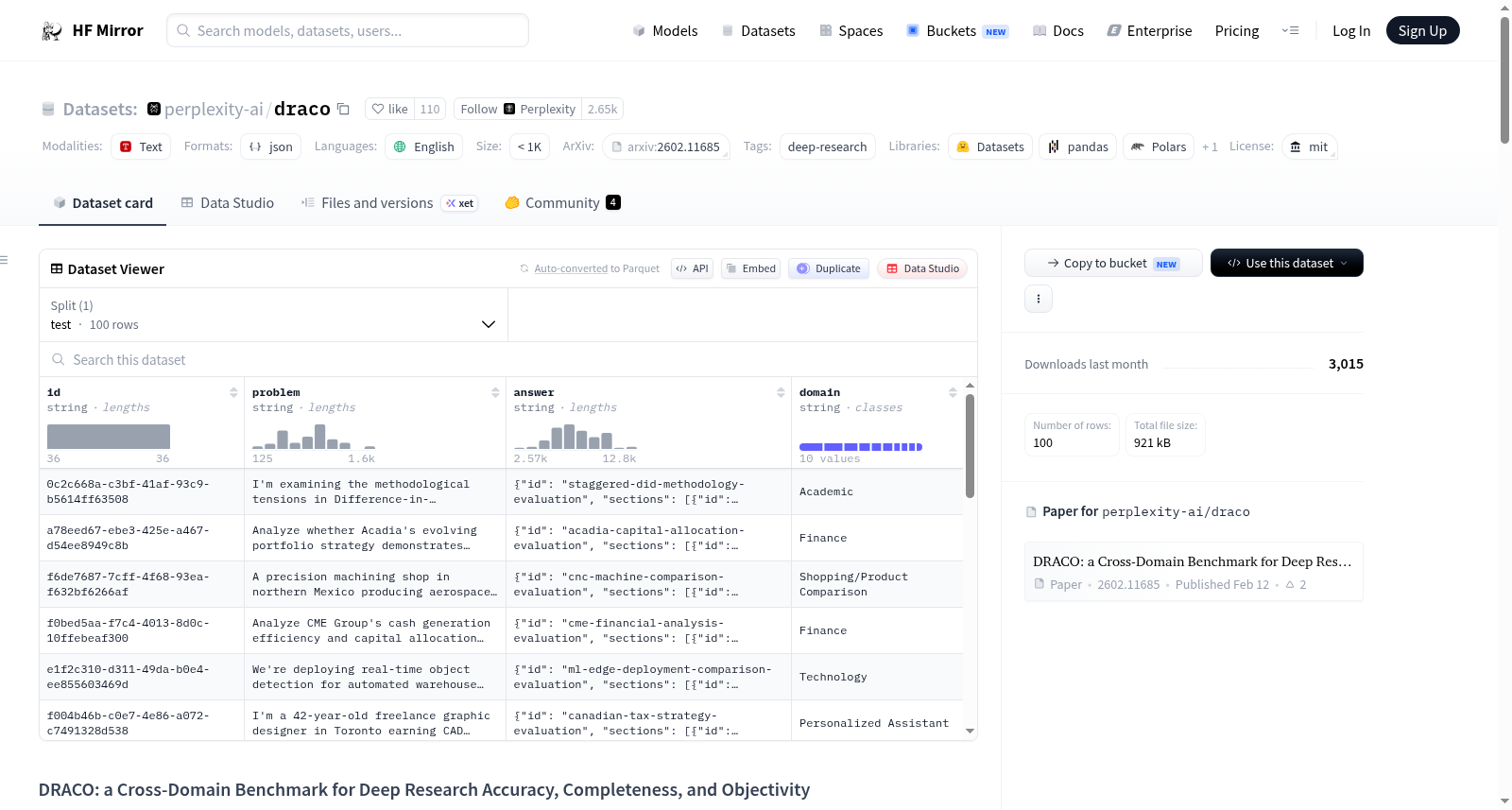Click the perplexity-ai owner name link

tap(214, 109)
